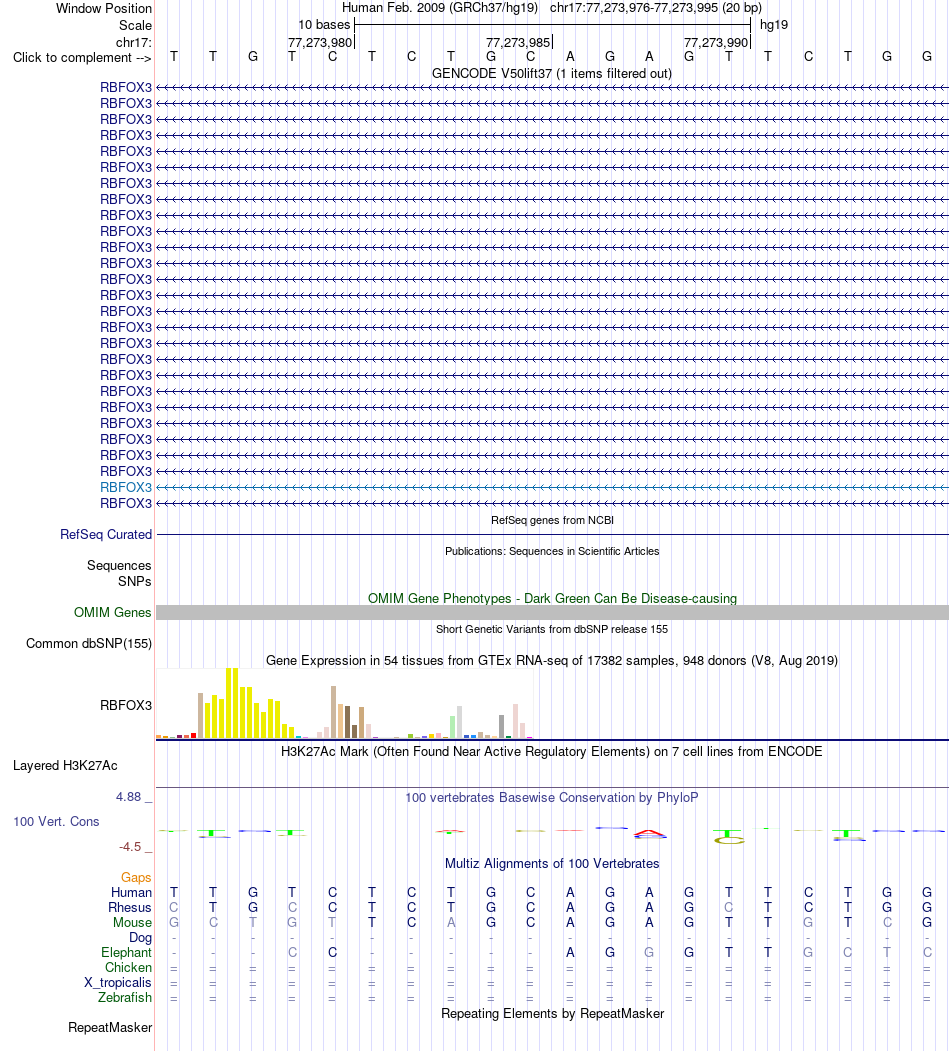The image size is (950, 1051).
Task: Click the -4.5 PhyloP lower scale value
Action: coord(130,847)
